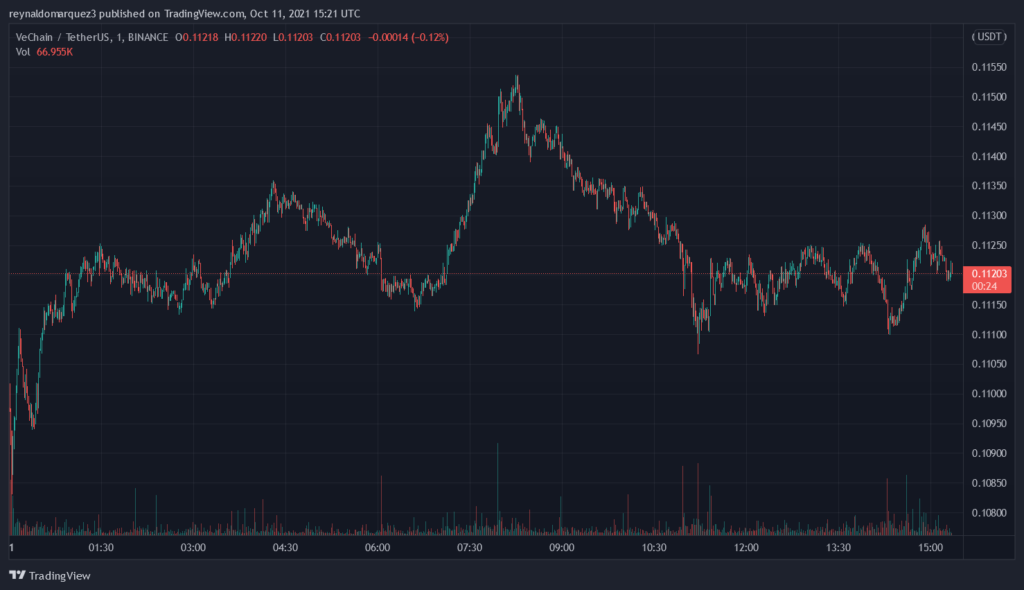Click the 12:00 time axis label
Viewport: 1024px width, 590px height.
[x=746, y=548]
